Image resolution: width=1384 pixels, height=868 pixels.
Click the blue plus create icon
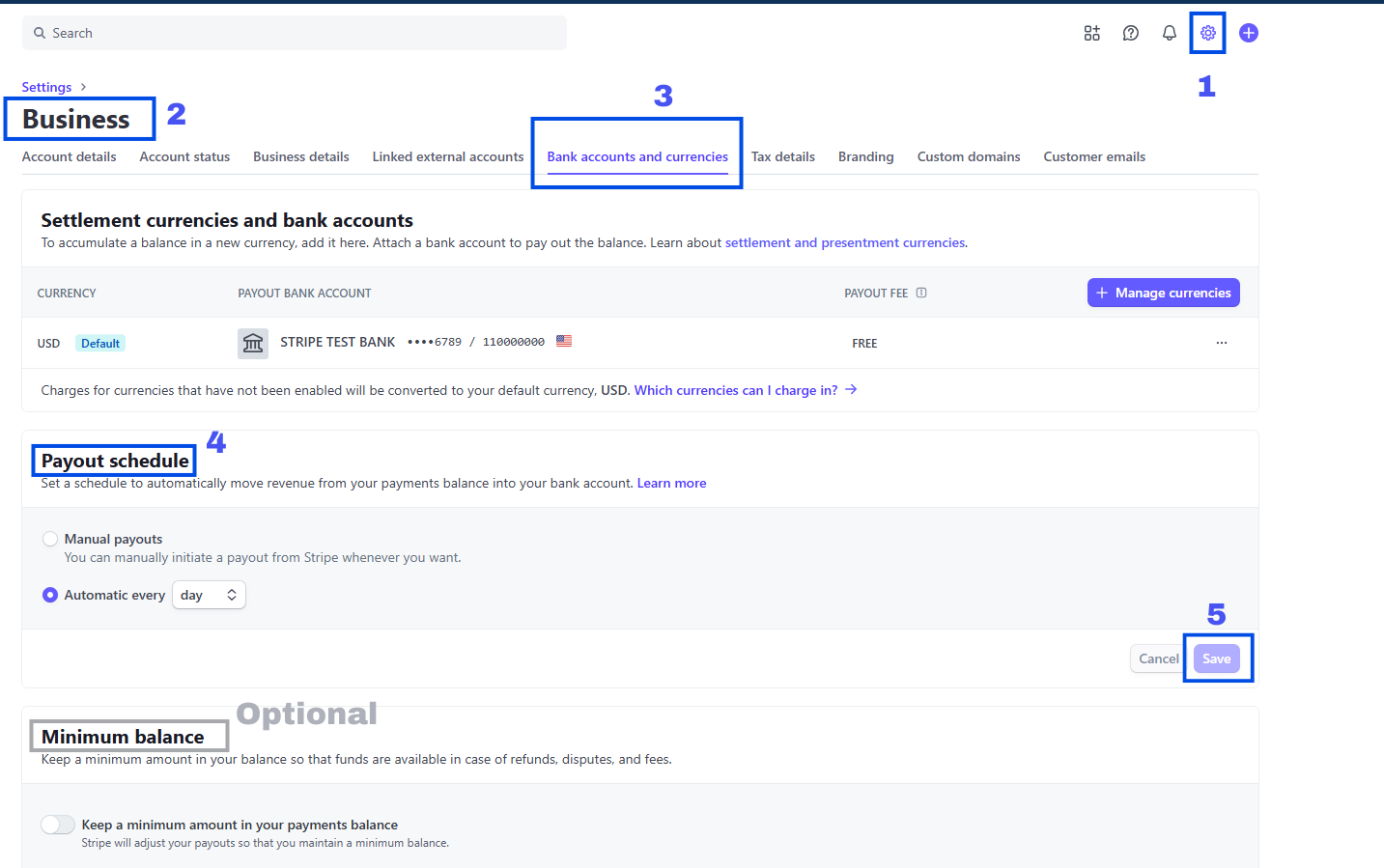(x=1248, y=33)
